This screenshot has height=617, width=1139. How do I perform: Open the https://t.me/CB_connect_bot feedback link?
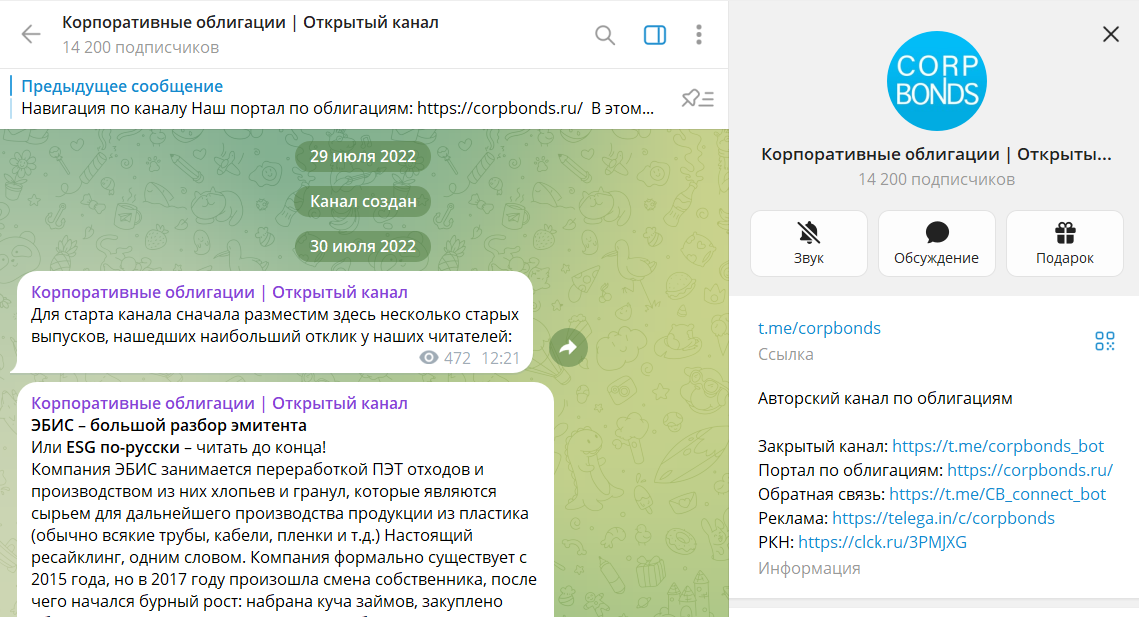[x=997, y=493]
